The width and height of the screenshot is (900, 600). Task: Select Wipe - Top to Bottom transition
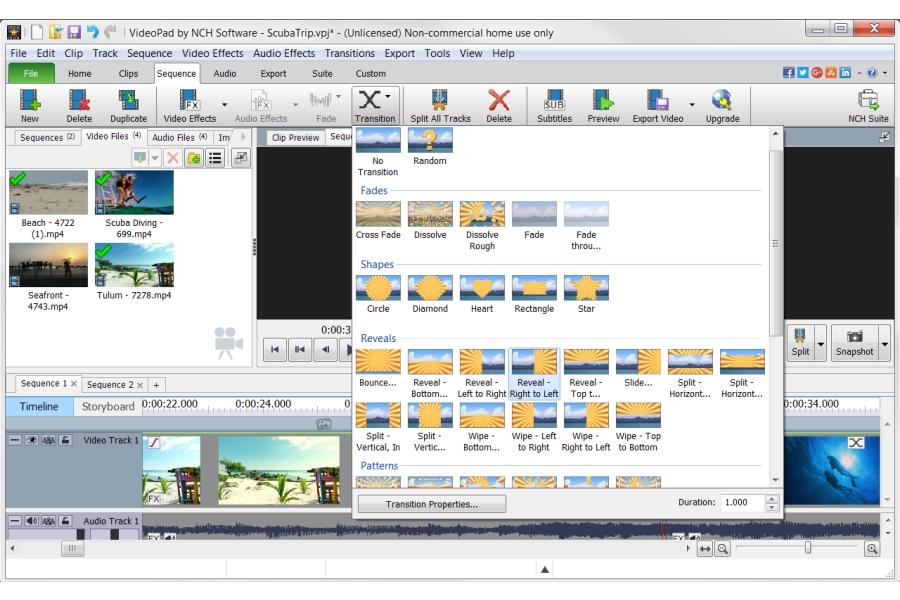point(638,427)
